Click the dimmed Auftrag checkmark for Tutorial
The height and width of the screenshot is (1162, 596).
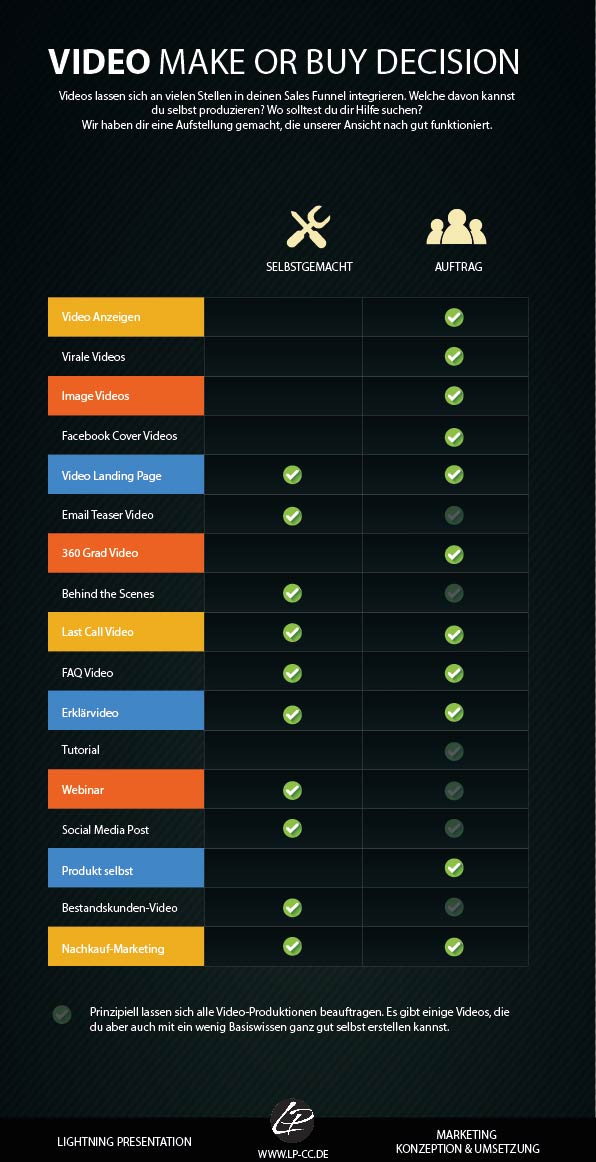(454, 751)
